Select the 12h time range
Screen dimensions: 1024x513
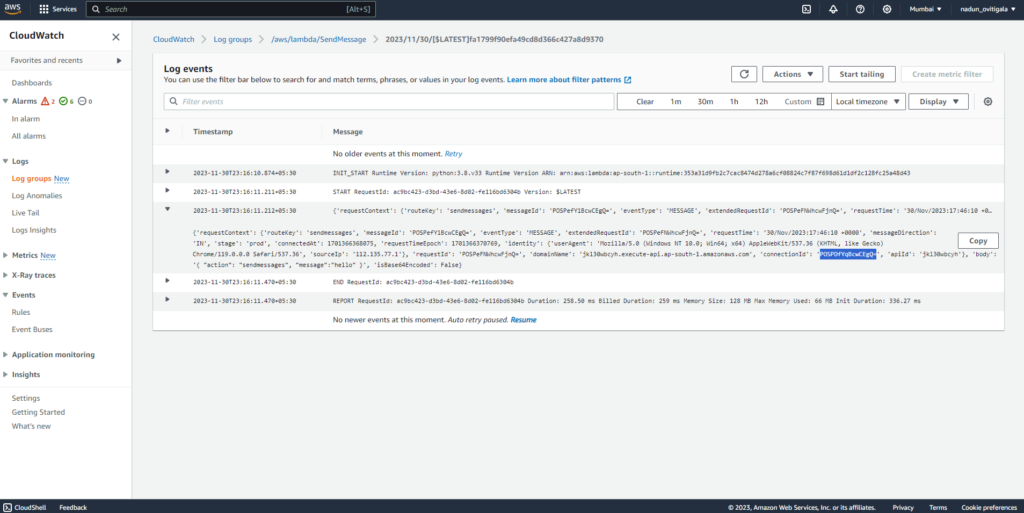(x=761, y=102)
